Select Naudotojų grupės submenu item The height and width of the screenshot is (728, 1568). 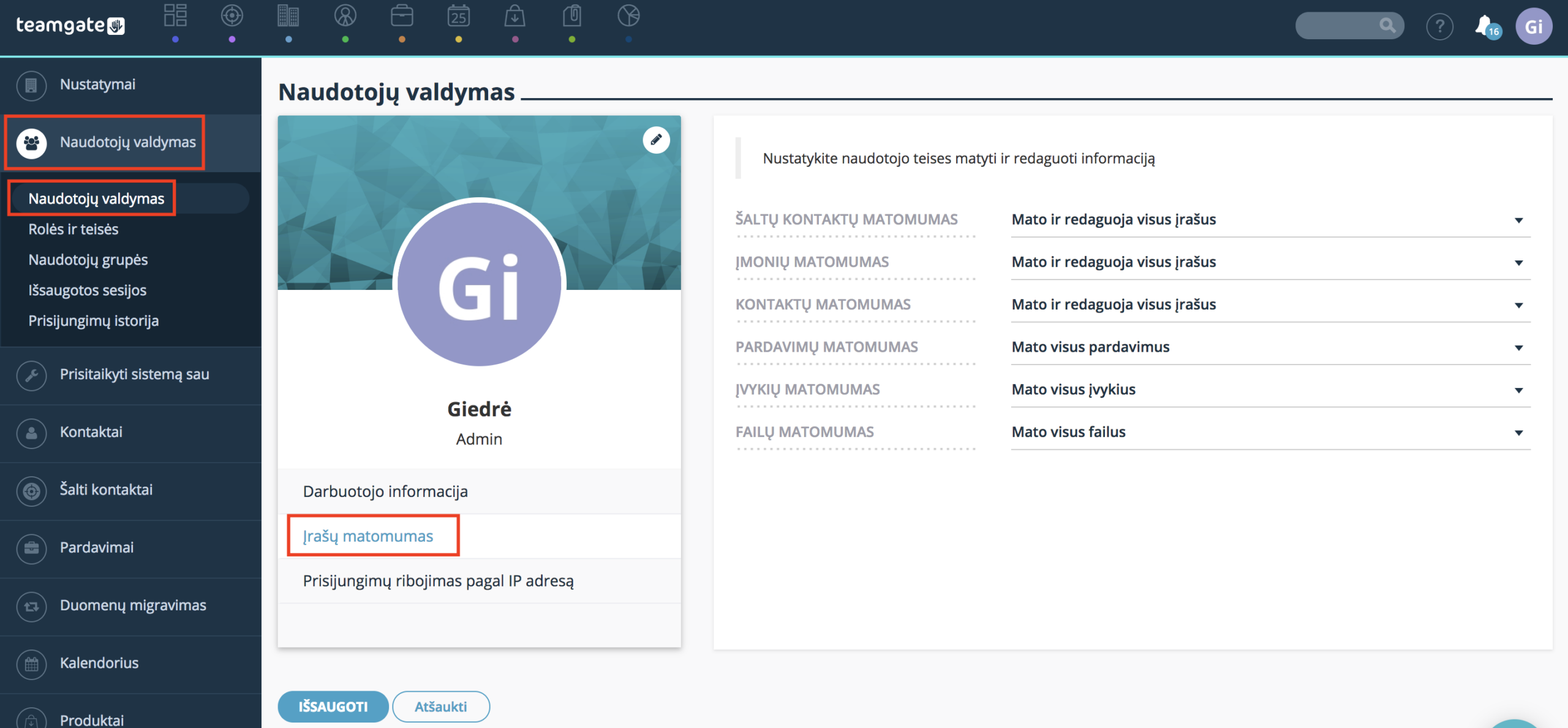(x=88, y=260)
